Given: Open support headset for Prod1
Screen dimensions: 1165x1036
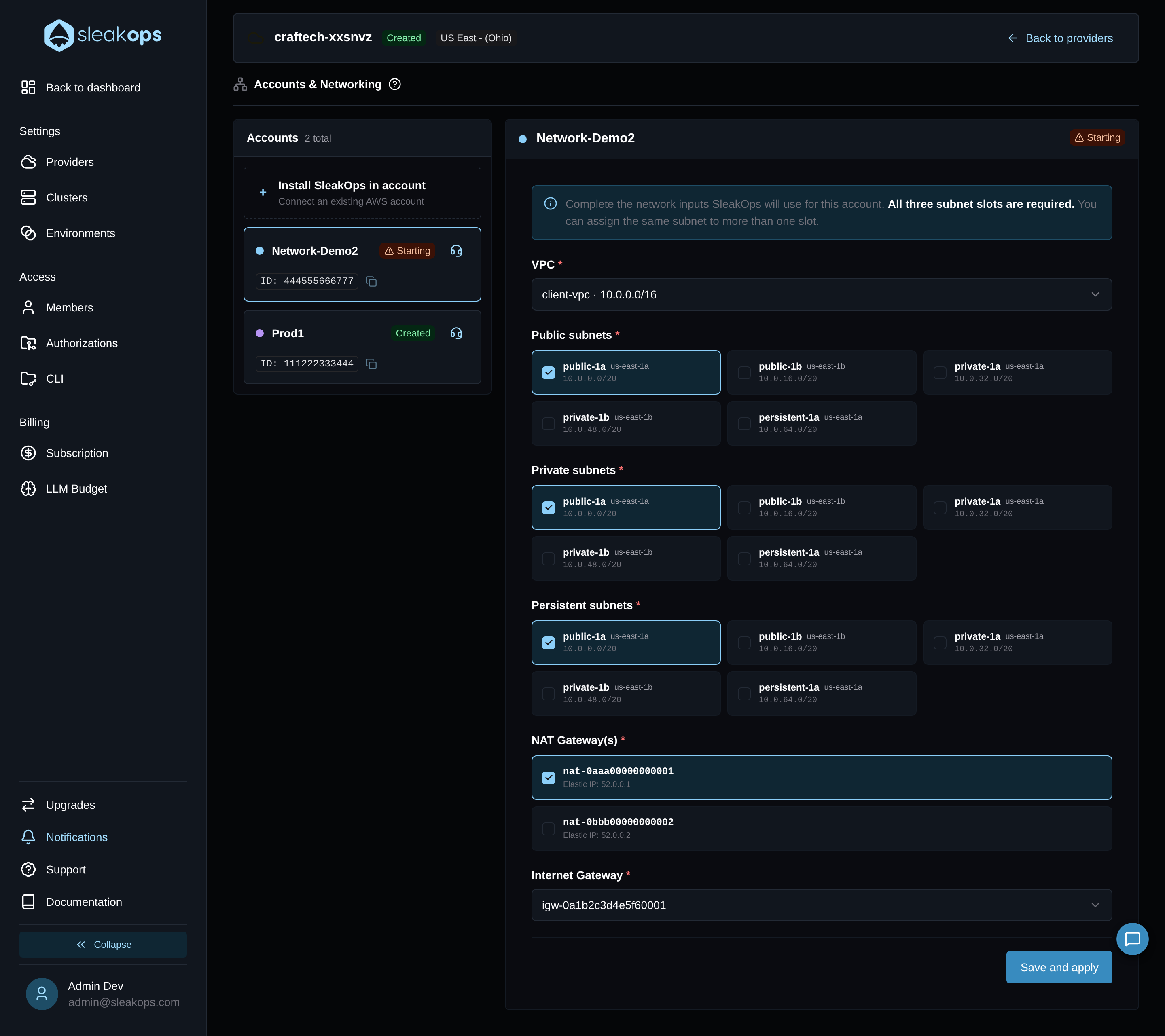Looking at the screenshot, I should pyautogui.click(x=456, y=333).
